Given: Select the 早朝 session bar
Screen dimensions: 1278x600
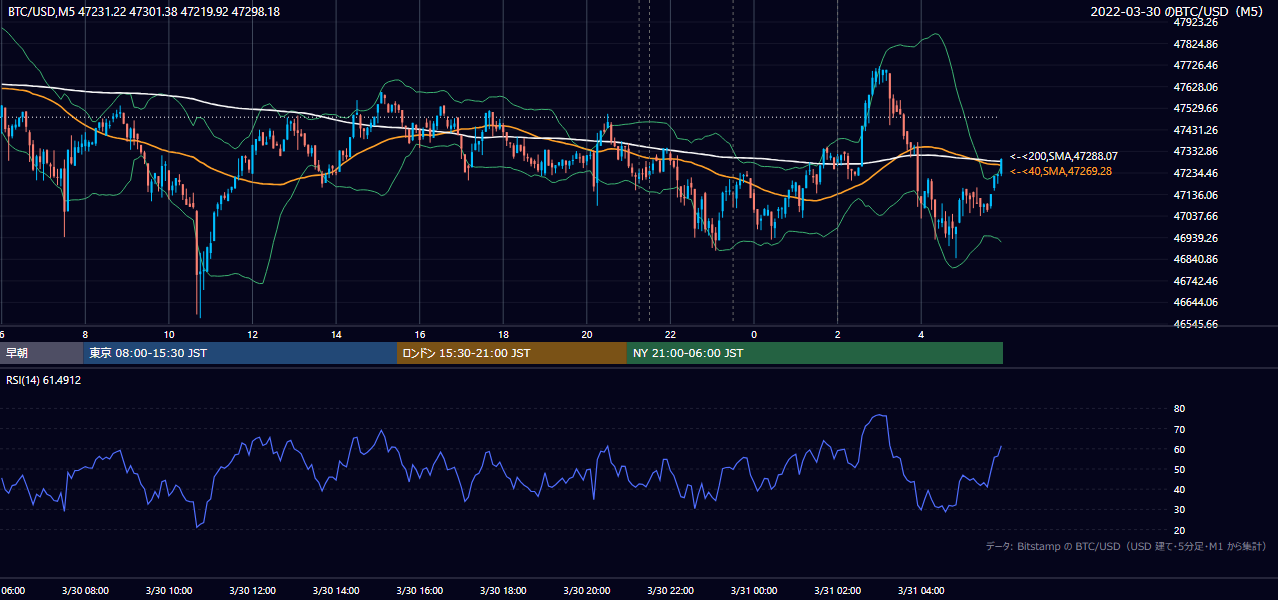Looking at the screenshot, I should [41, 353].
